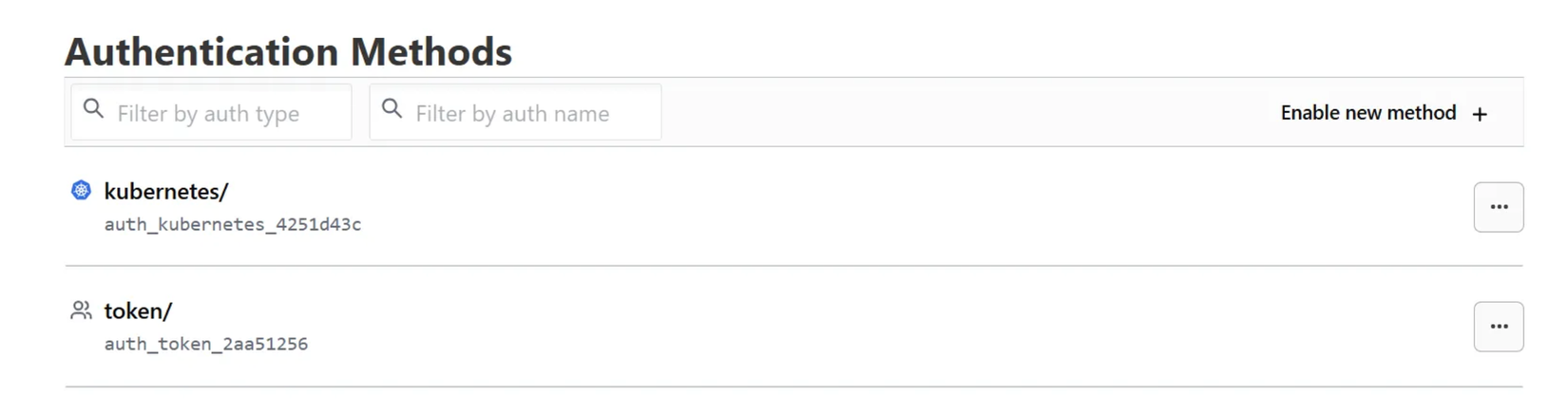Select the token/ row's empty area
Screen dimensions: 1568x416
[855, 327]
